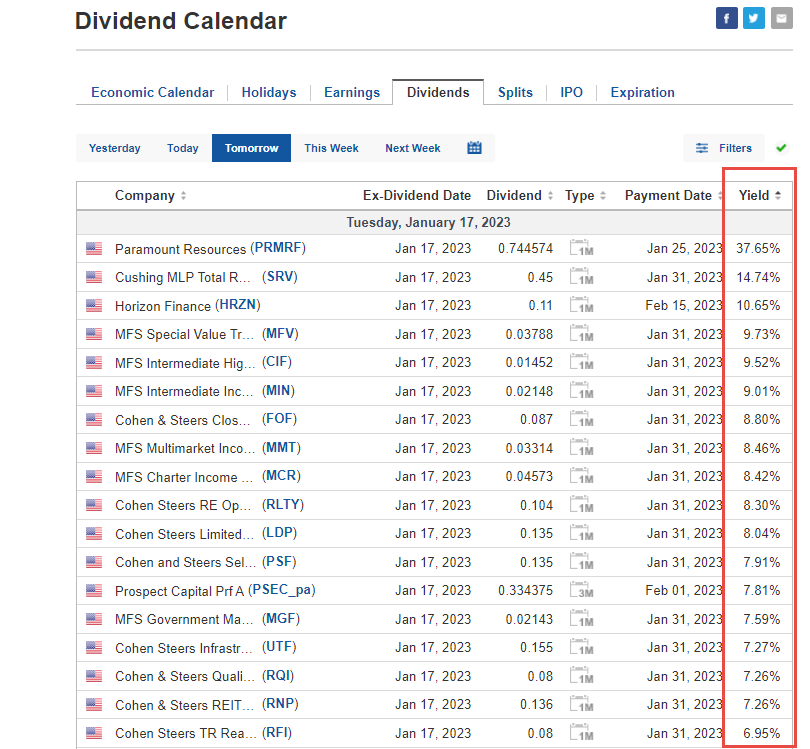Show This Week dividends
Image resolution: width=810 pixels, height=749 pixels.
(331, 148)
